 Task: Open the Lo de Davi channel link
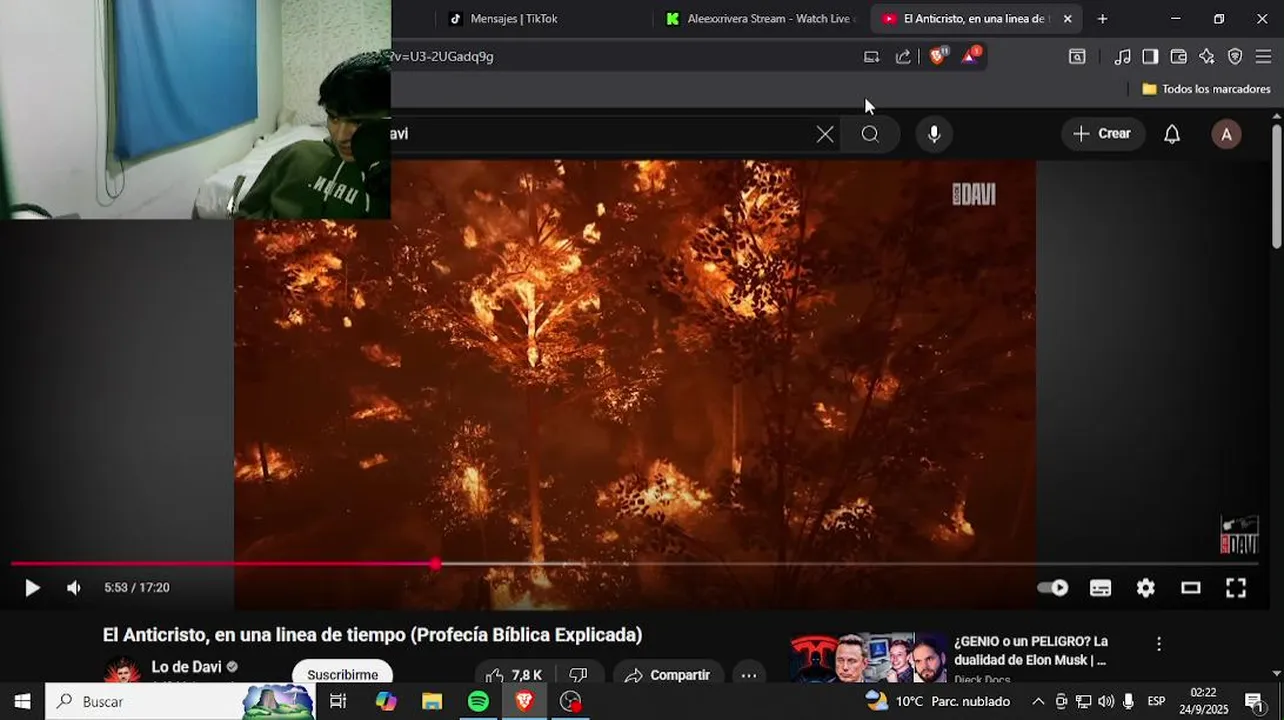186,667
